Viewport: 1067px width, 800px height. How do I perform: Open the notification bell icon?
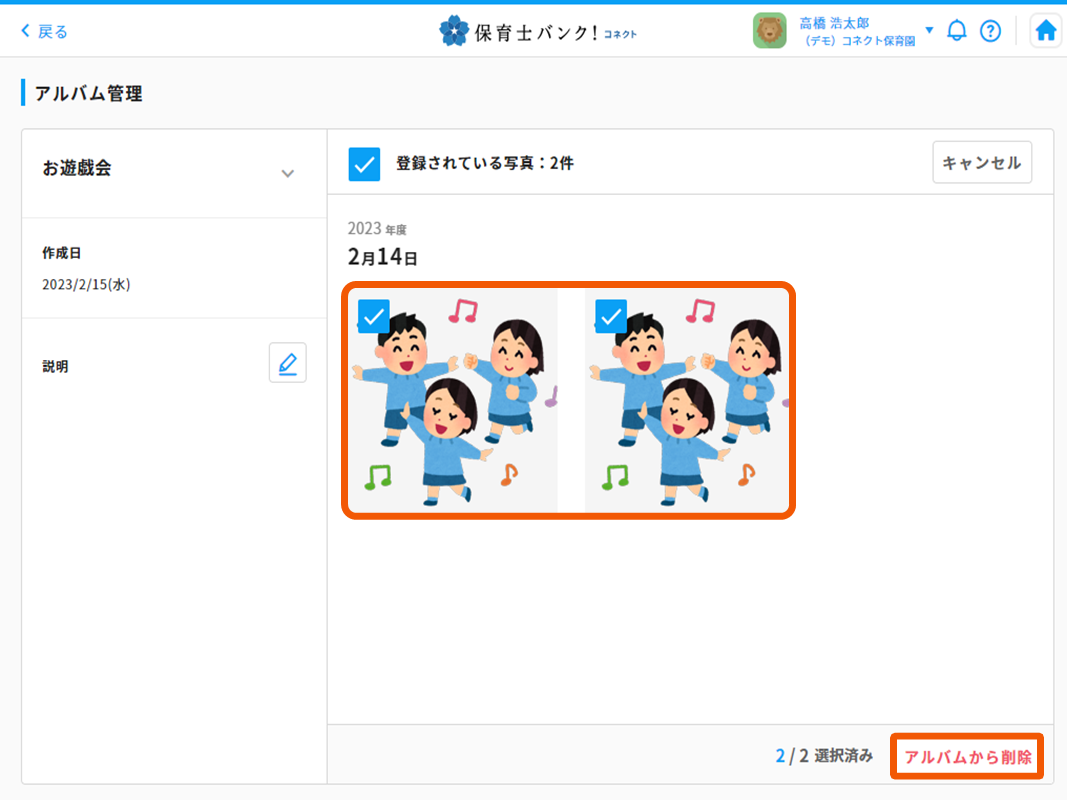point(956,30)
